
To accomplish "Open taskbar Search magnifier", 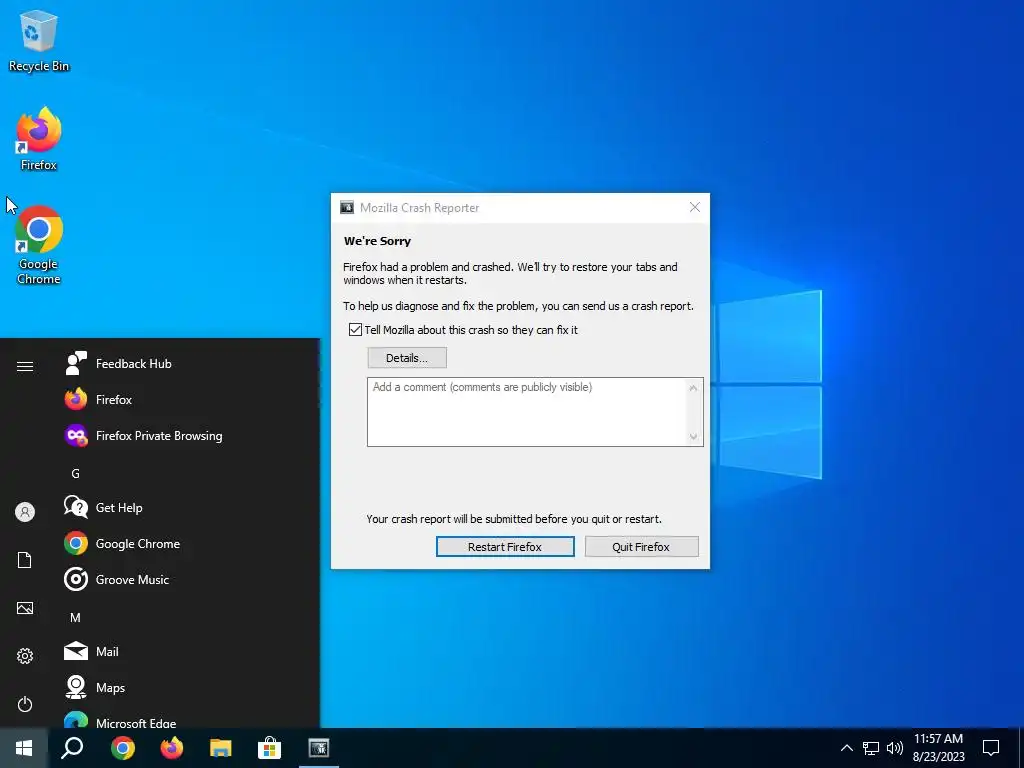I will (72, 748).
